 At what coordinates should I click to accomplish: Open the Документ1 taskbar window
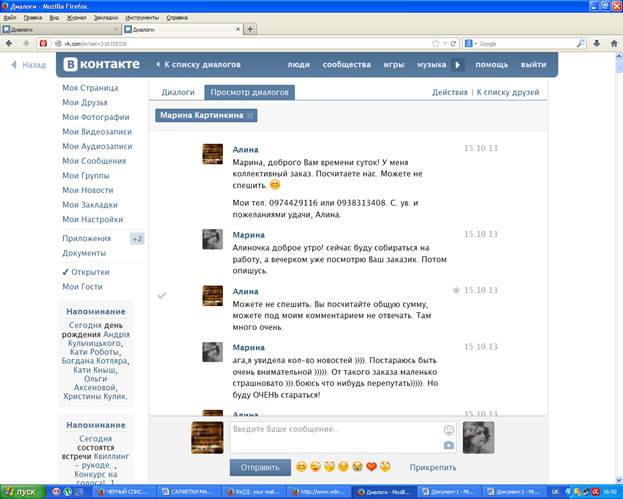click(450, 492)
